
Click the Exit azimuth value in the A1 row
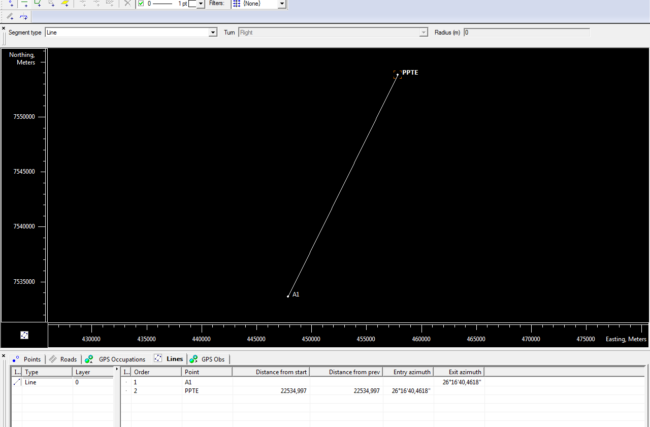[x=461, y=382]
